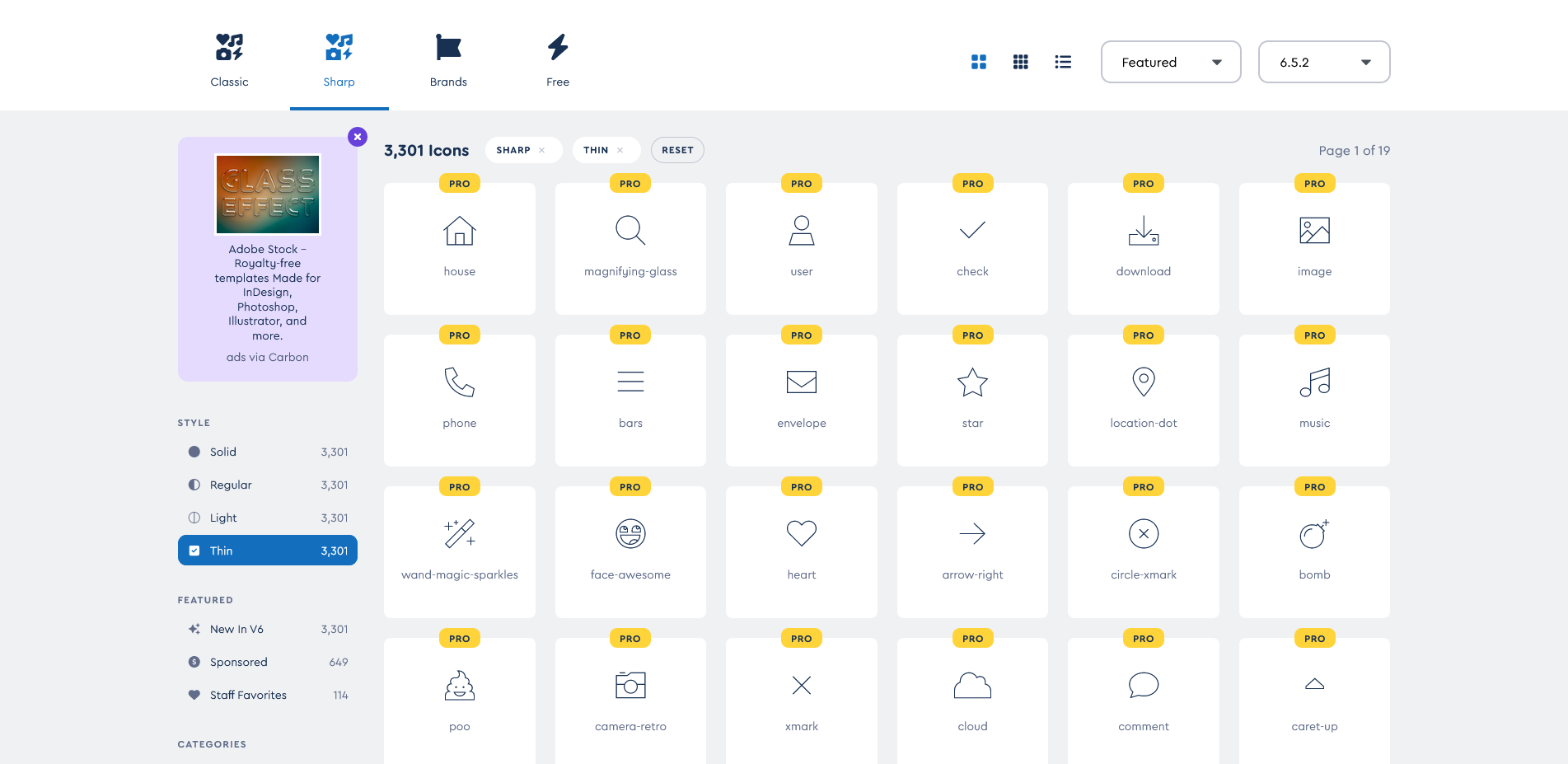The width and height of the screenshot is (1568, 764).
Task: Remove the THIN filter chip
Action: (620, 150)
